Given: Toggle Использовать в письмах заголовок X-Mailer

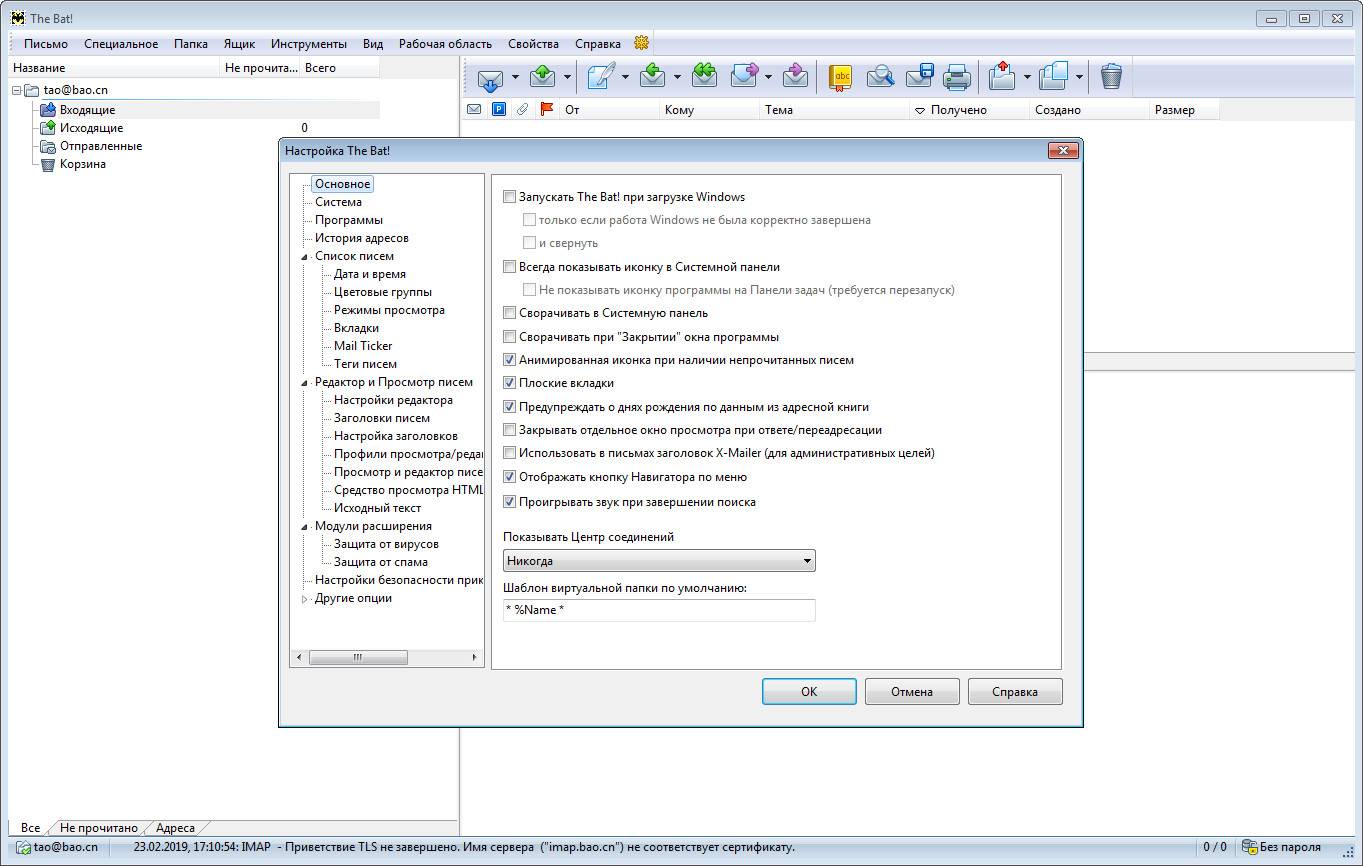Looking at the screenshot, I should (510, 453).
